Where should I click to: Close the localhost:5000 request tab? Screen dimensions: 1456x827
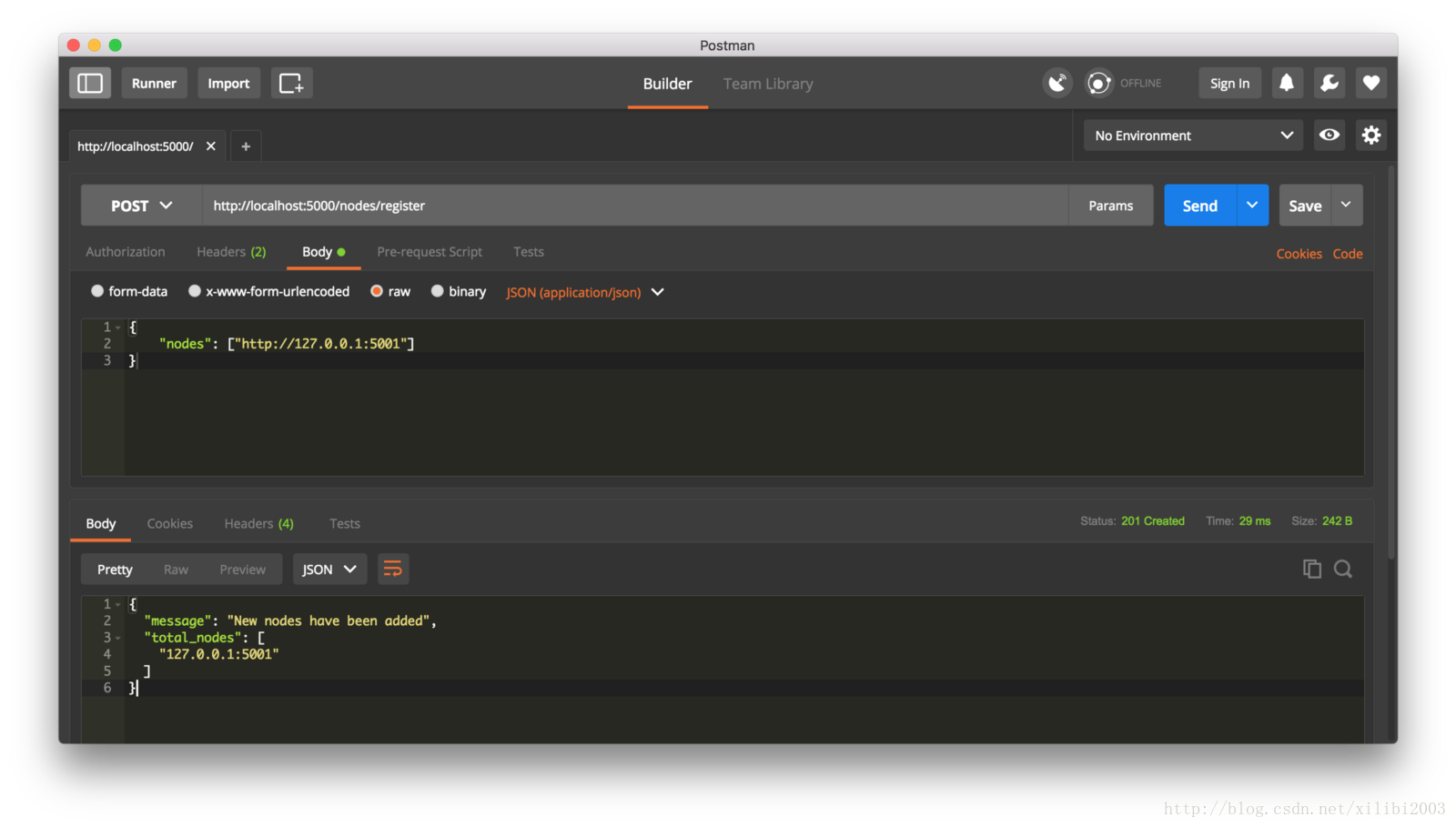point(211,146)
